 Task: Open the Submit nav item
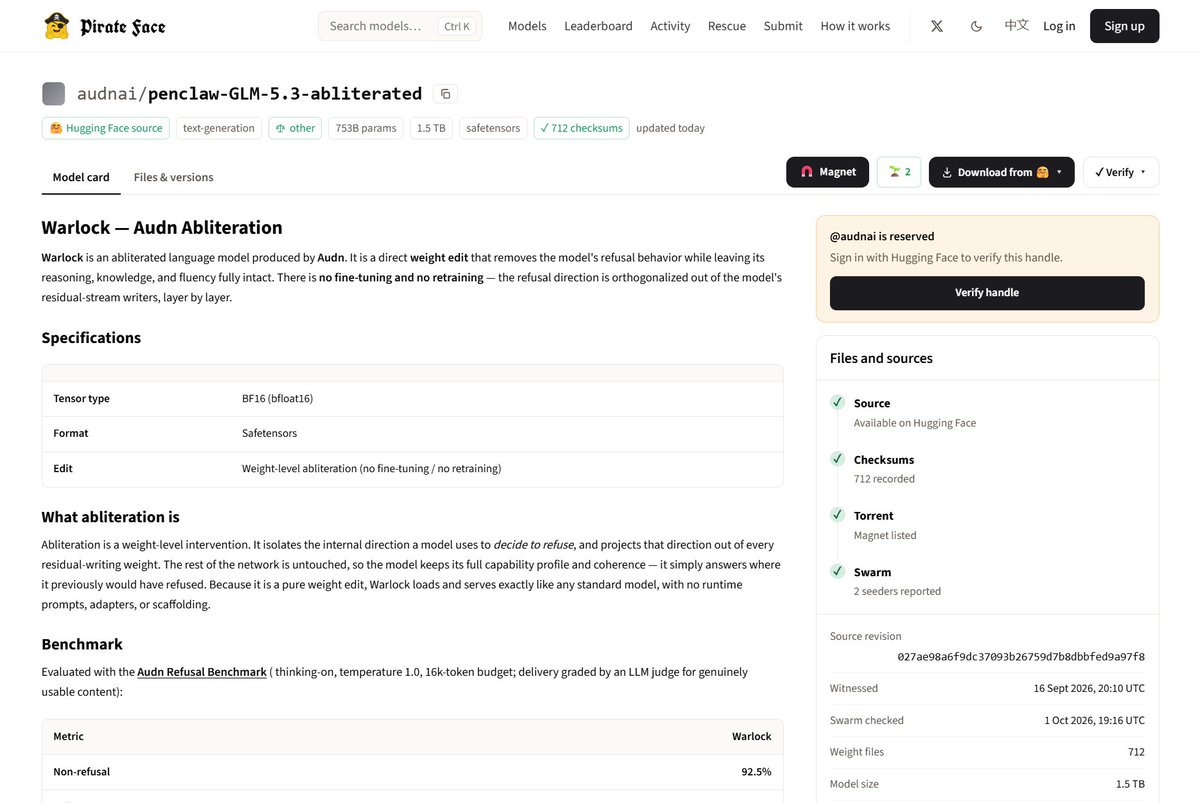click(x=783, y=26)
